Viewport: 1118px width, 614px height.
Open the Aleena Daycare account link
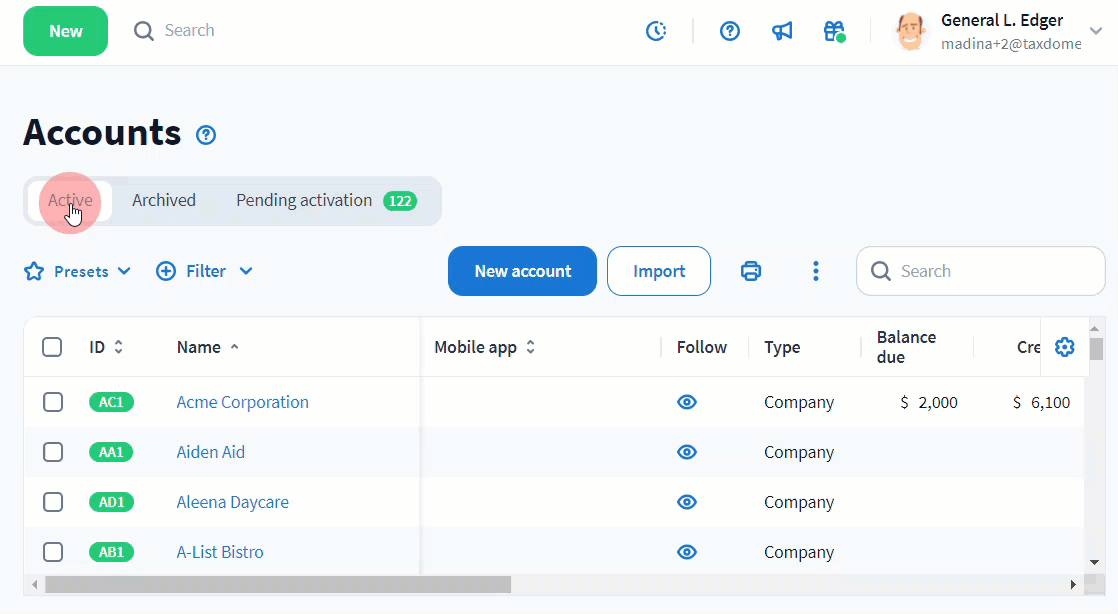click(x=232, y=502)
